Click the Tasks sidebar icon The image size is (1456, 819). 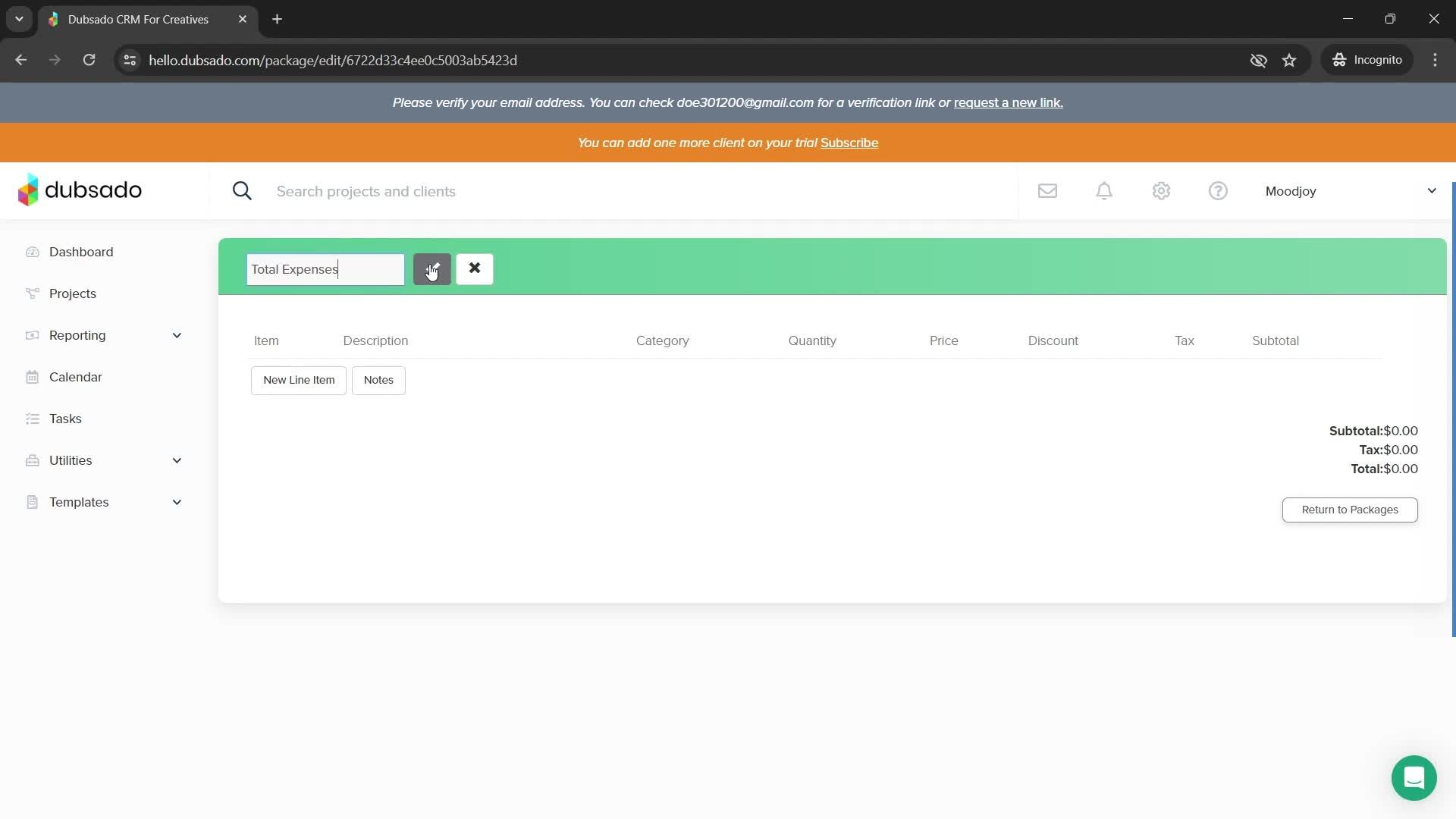point(32,419)
